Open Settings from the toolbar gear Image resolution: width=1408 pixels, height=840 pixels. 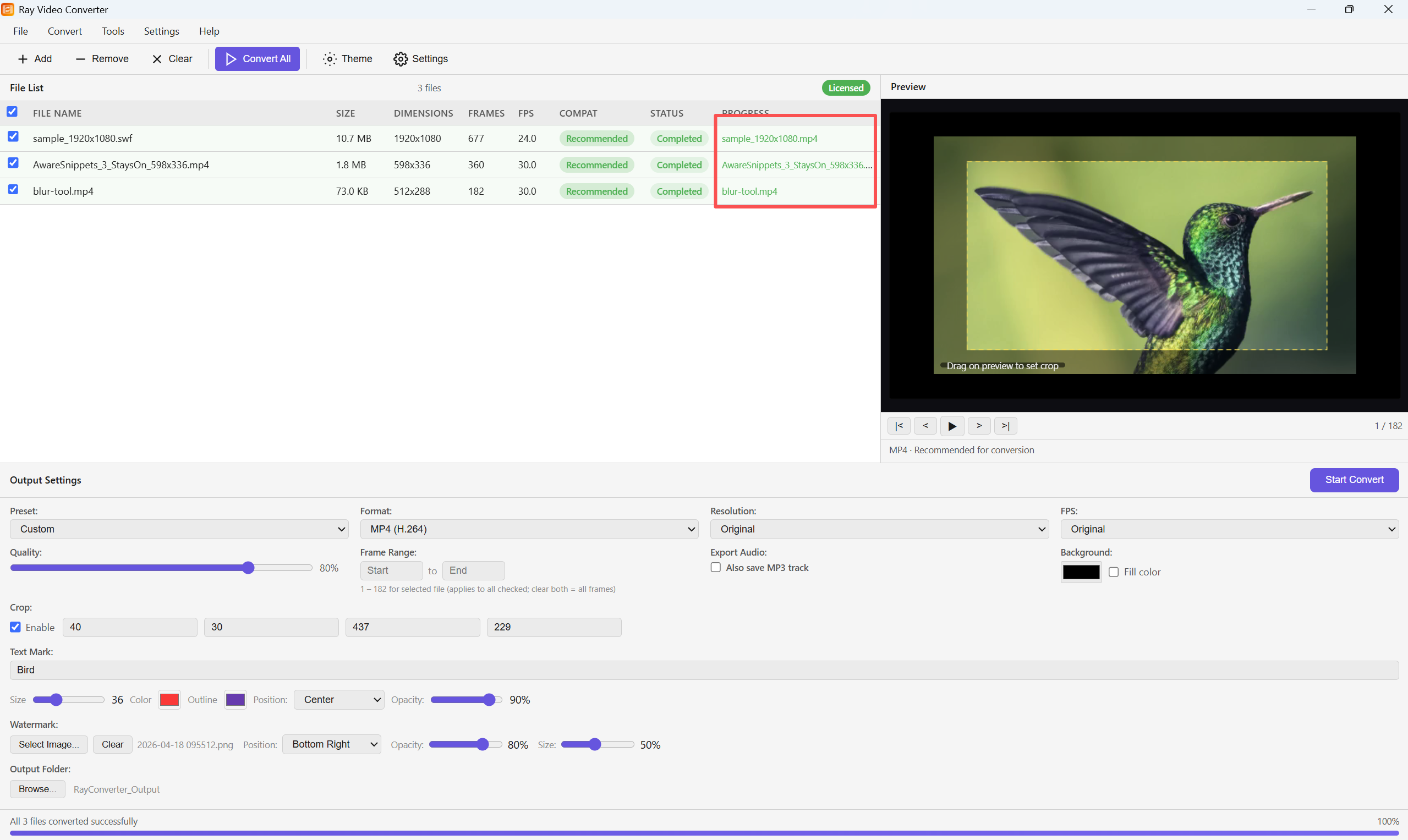[421, 59]
